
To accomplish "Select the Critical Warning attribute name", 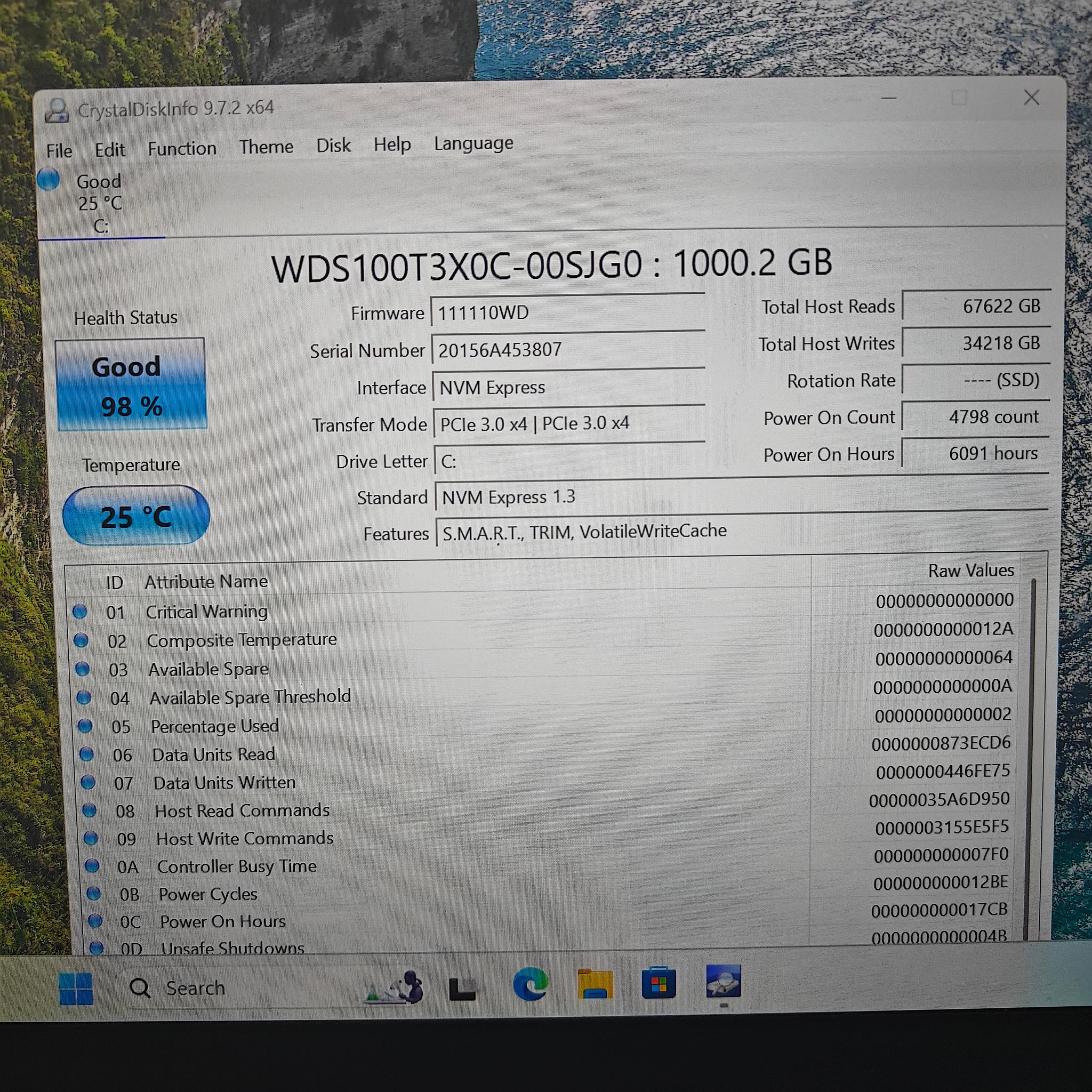I will tap(206, 612).
